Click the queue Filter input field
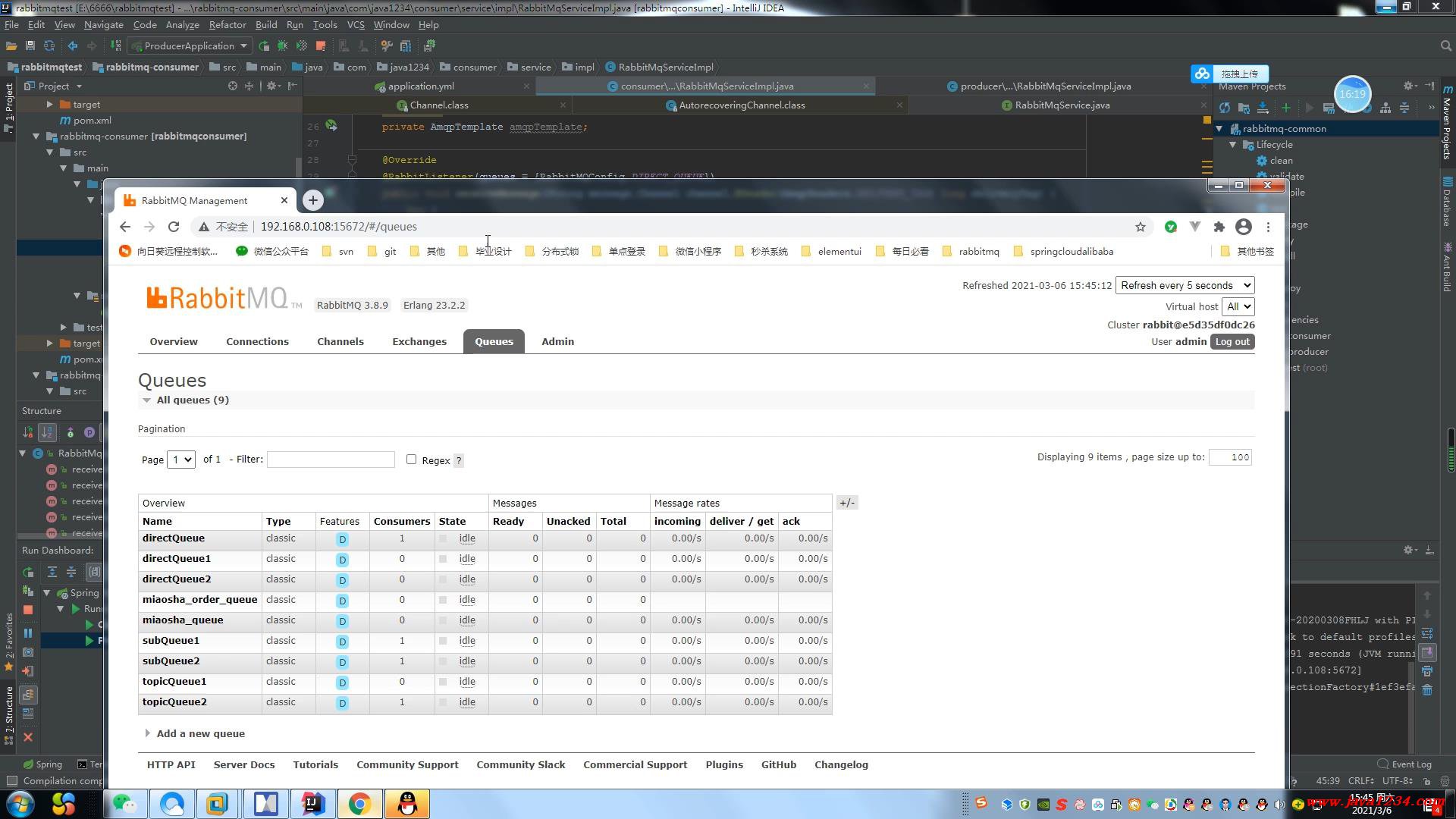 pyautogui.click(x=331, y=459)
